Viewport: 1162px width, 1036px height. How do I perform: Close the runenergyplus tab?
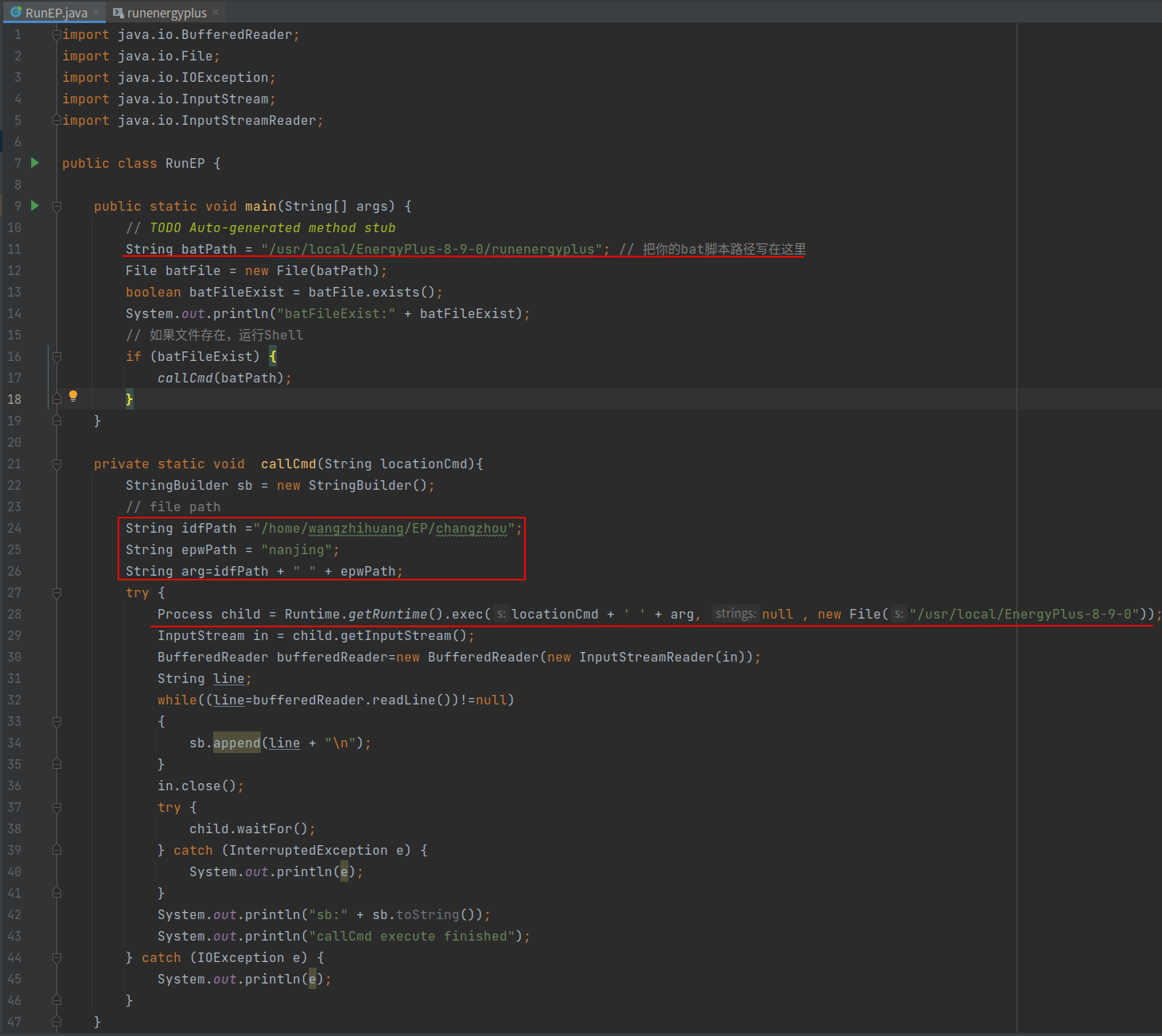(216, 12)
